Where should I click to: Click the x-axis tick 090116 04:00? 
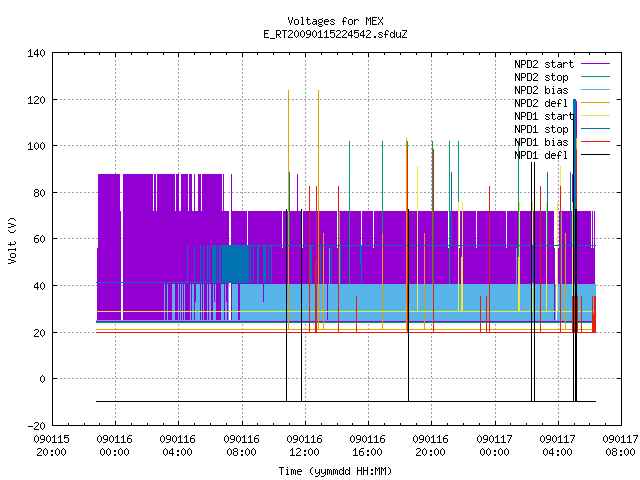[178, 446]
